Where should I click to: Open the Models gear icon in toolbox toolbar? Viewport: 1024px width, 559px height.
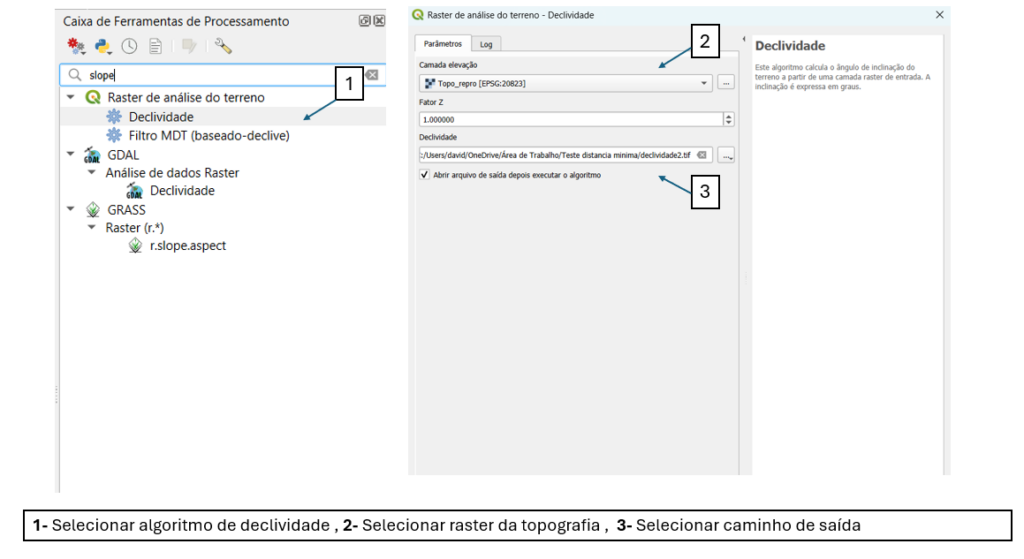pyautogui.click(x=76, y=46)
